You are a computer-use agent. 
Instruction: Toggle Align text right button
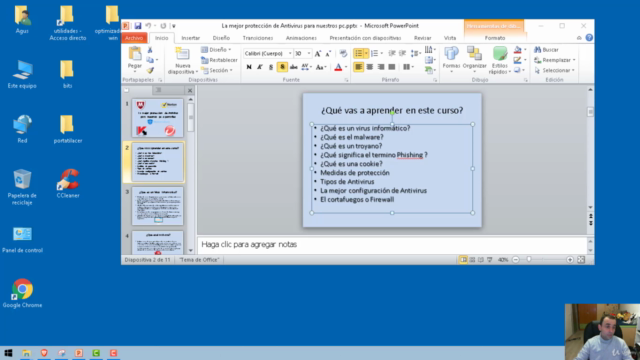[381, 67]
